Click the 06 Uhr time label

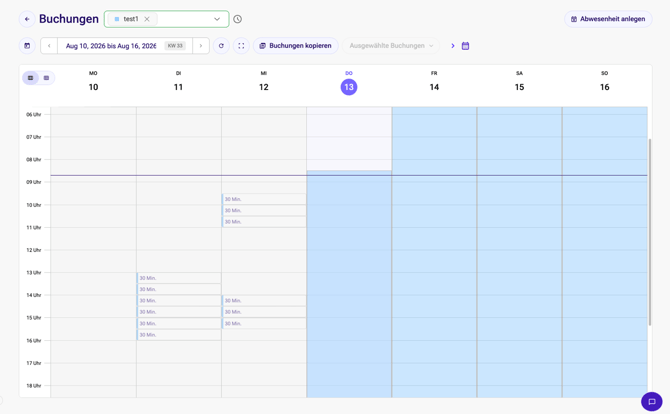click(x=34, y=115)
